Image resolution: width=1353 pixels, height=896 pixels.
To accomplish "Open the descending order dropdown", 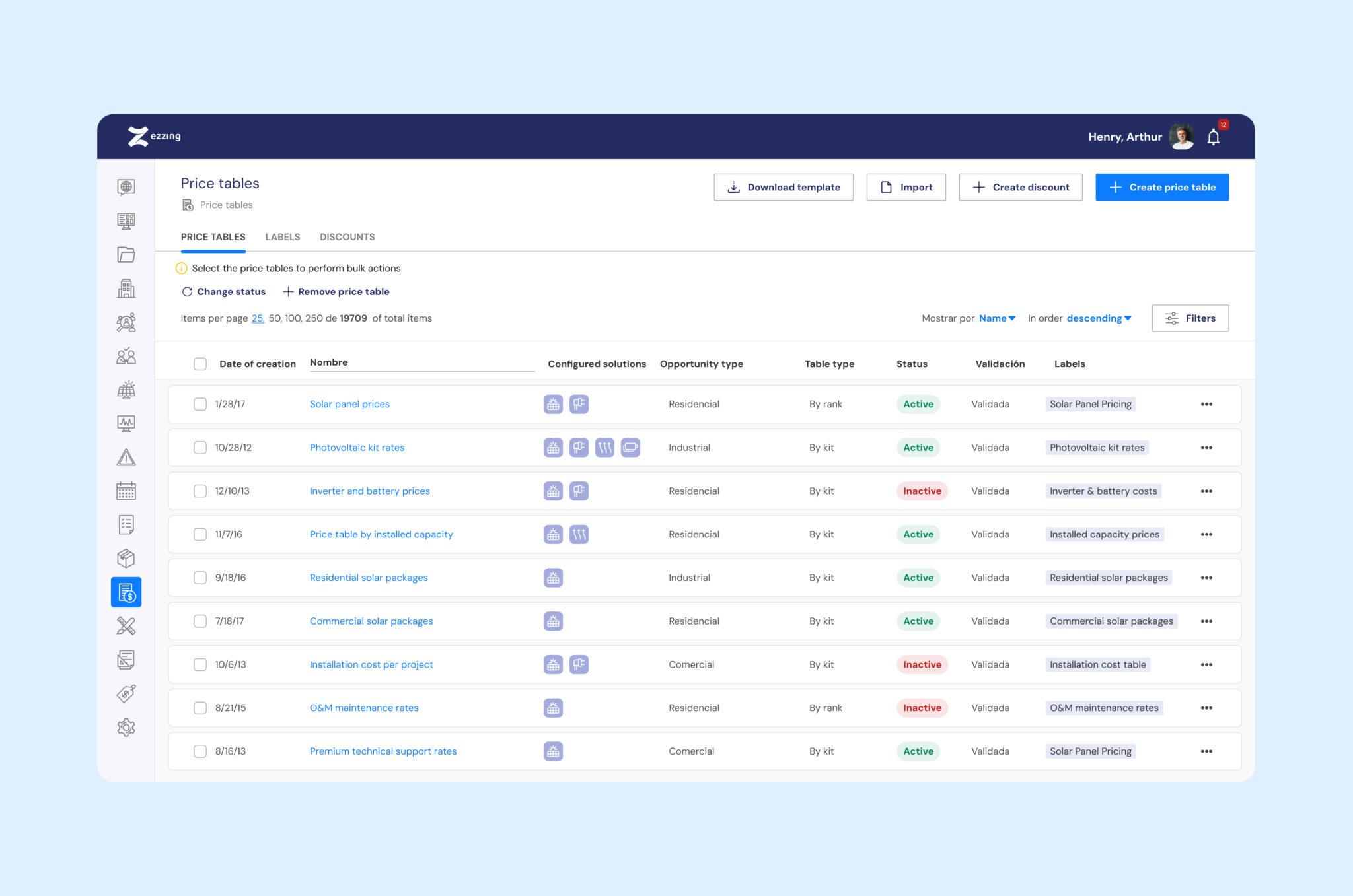I will click(x=1099, y=318).
